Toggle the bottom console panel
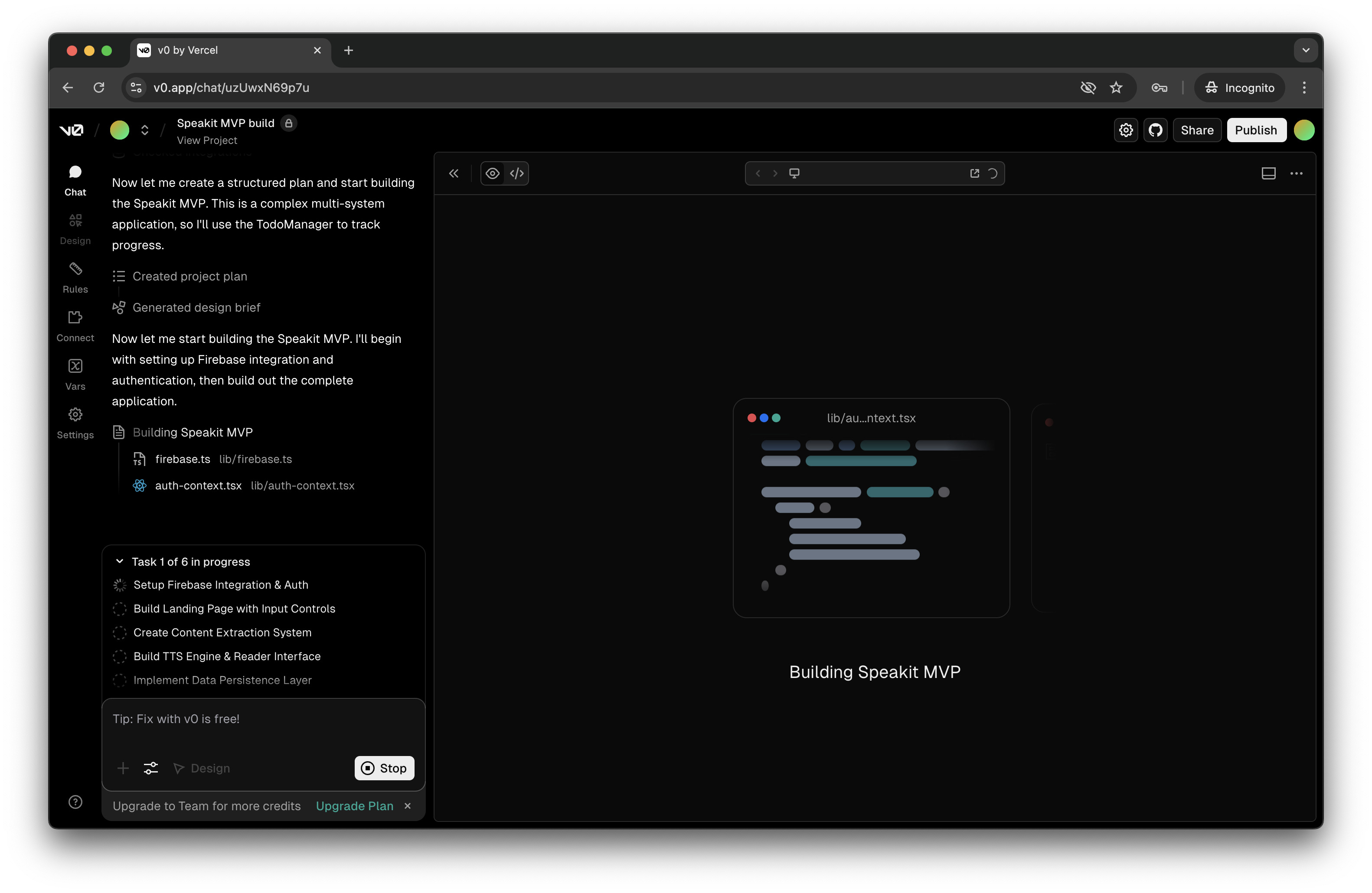This screenshot has width=1372, height=893. click(x=1268, y=173)
